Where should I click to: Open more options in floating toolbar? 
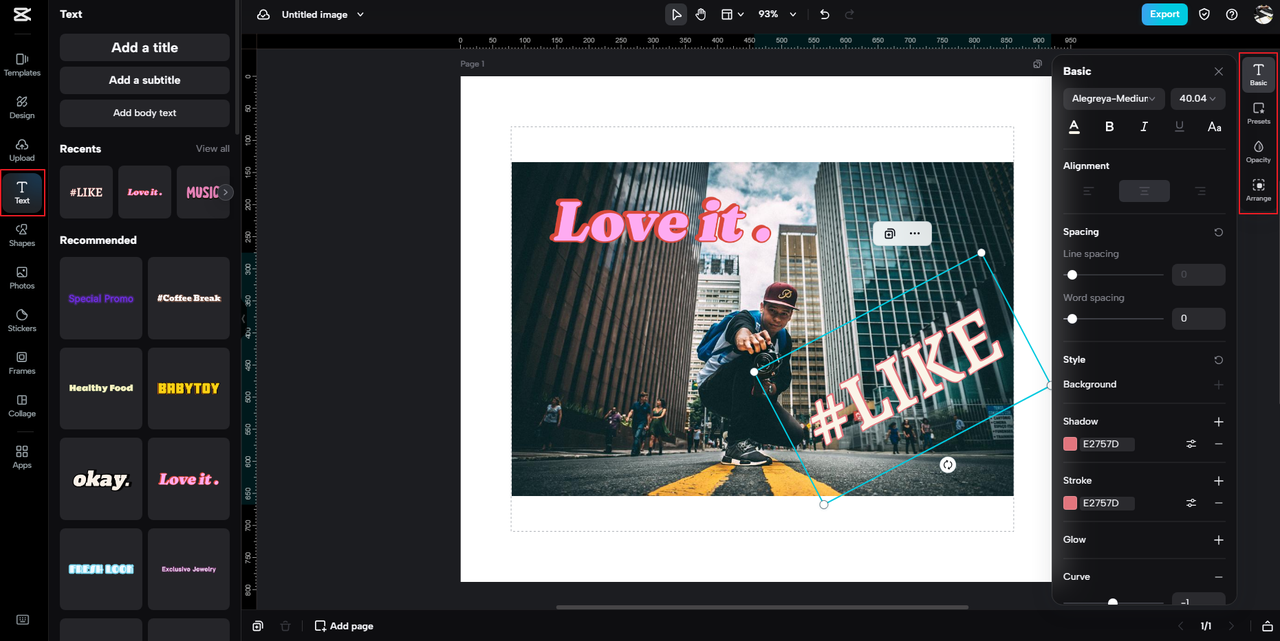914,234
